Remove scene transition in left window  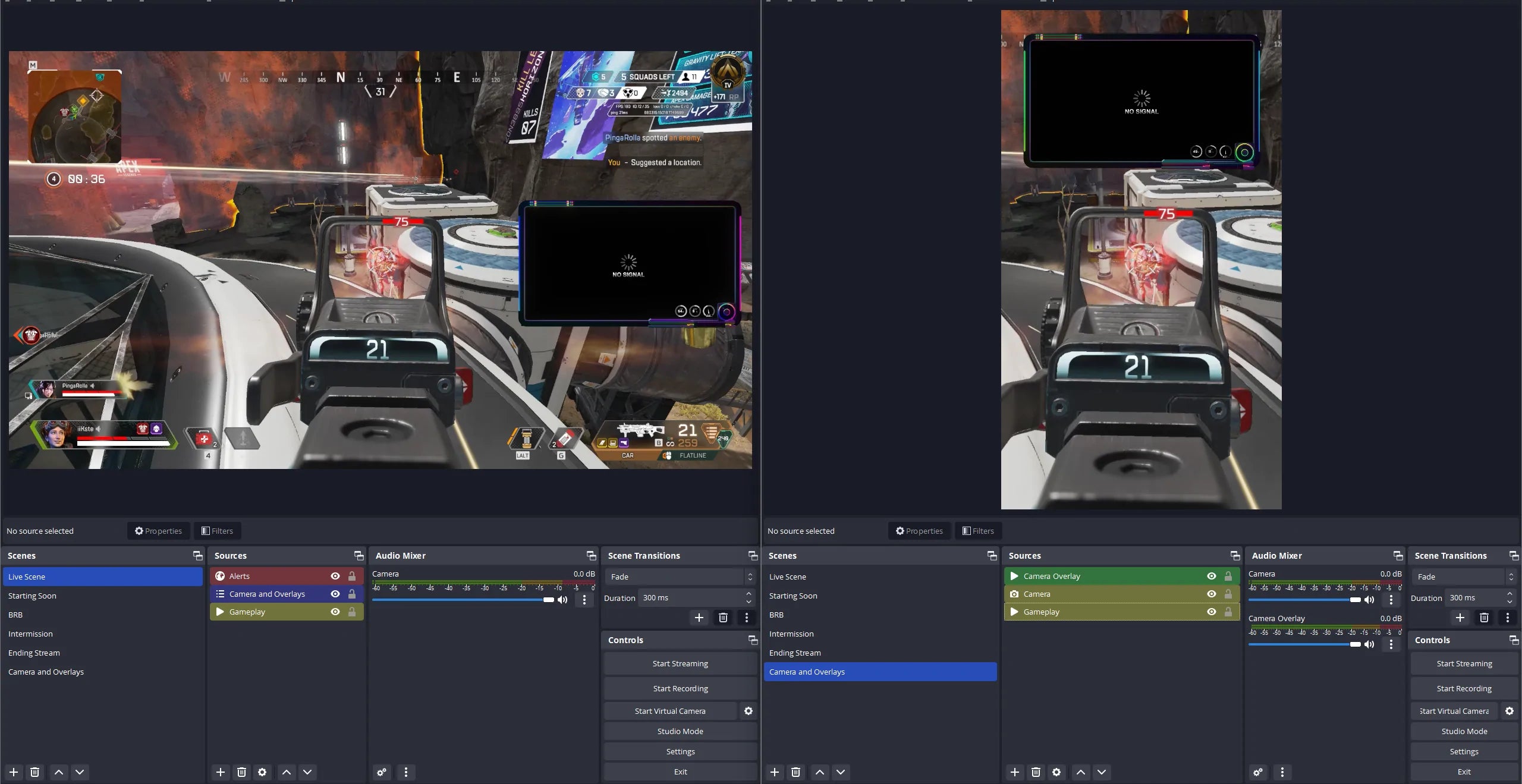(x=723, y=618)
